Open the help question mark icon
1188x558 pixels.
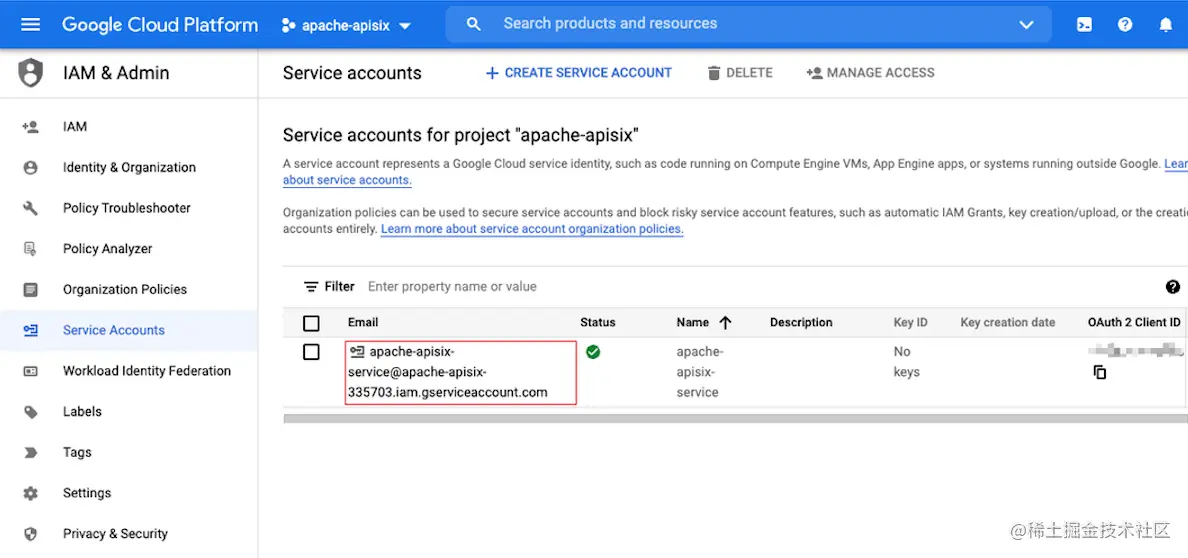click(x=1125, y=25)
